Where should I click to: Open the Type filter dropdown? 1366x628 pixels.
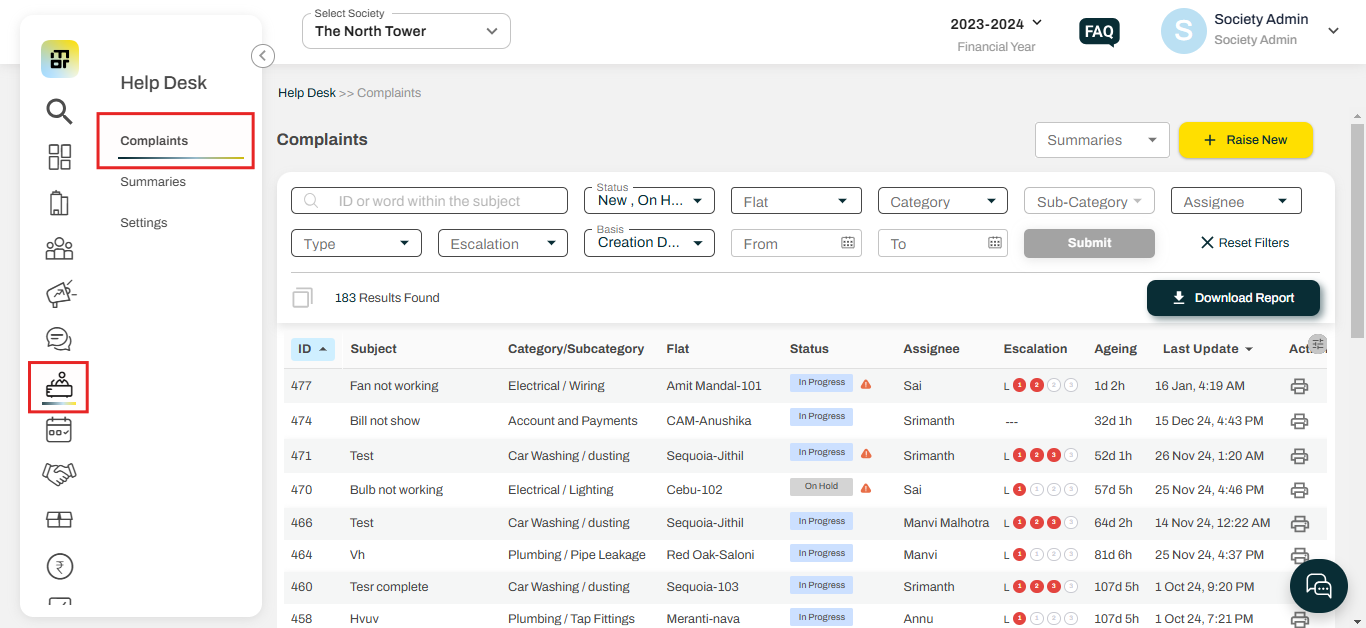[356, 243]
